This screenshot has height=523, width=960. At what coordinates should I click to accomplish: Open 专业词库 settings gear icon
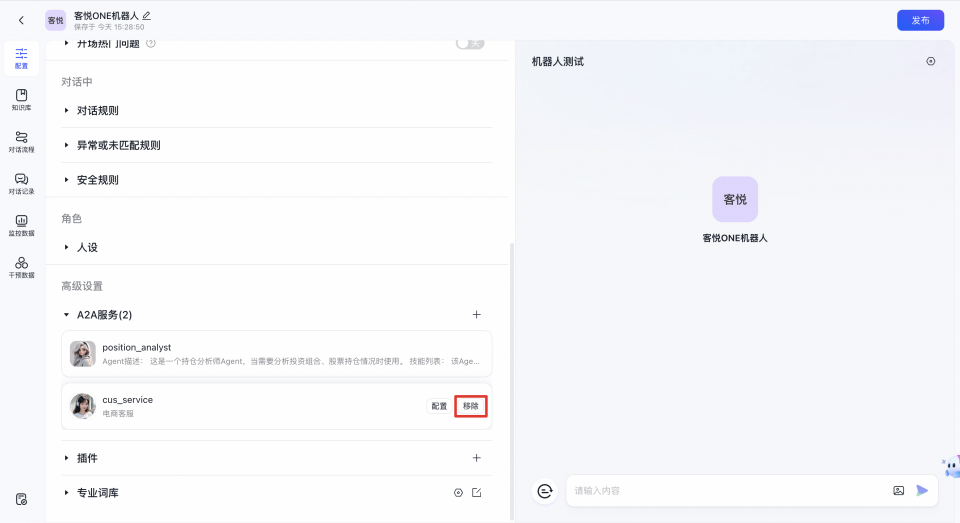(458, 493)
